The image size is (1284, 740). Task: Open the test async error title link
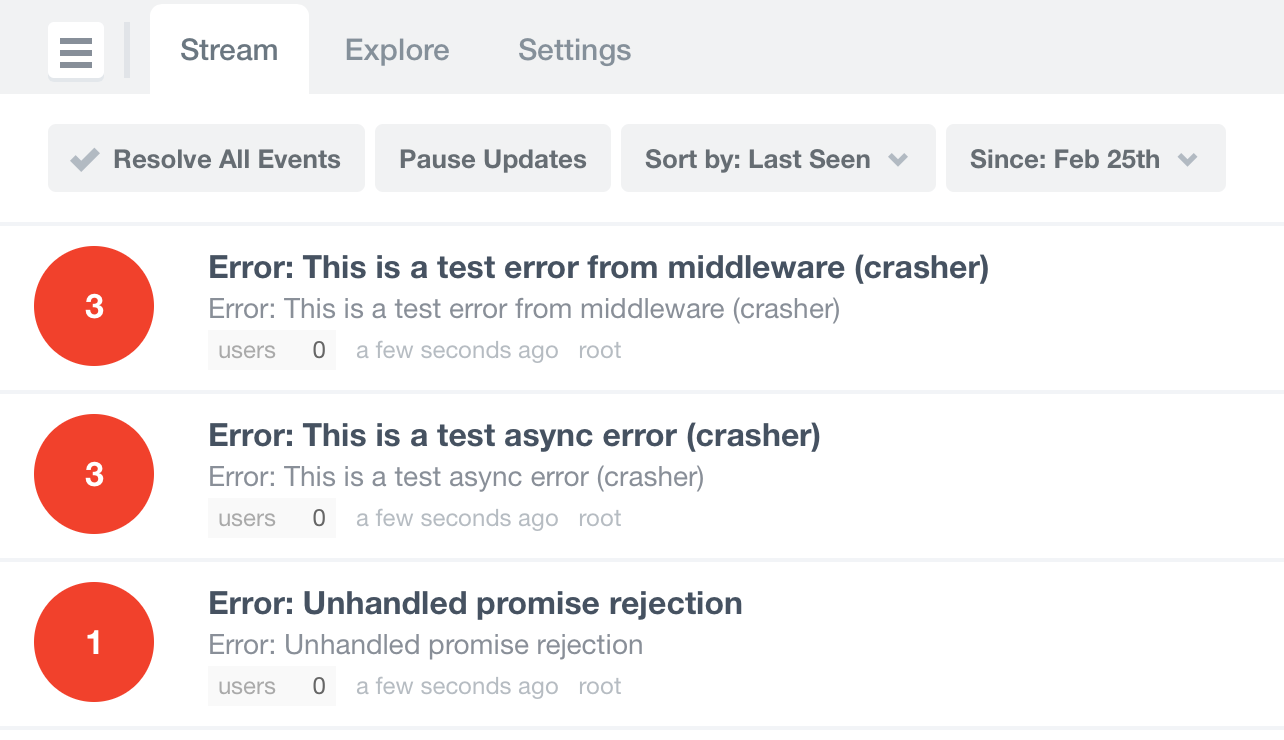tap(514, 435)
